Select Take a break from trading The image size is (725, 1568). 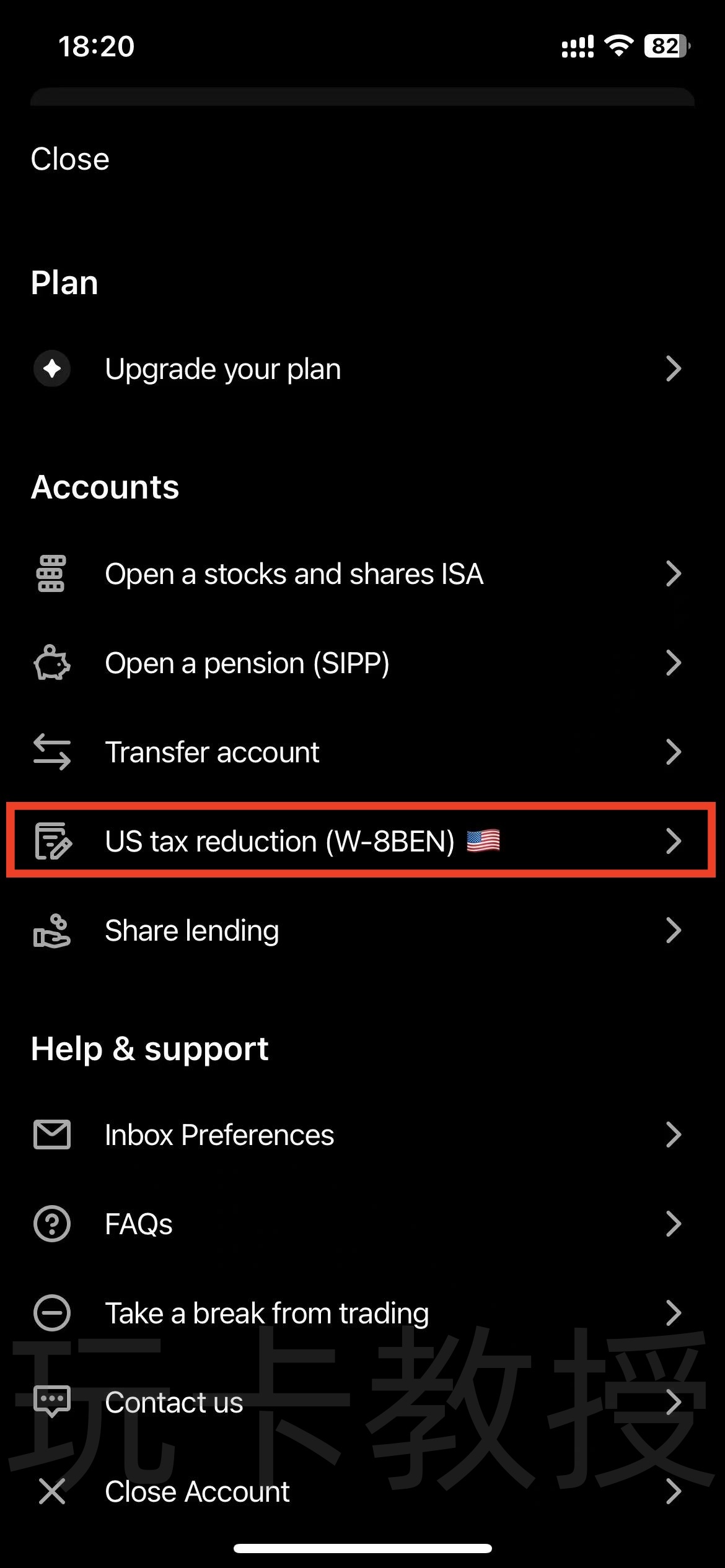[361, 1313]
